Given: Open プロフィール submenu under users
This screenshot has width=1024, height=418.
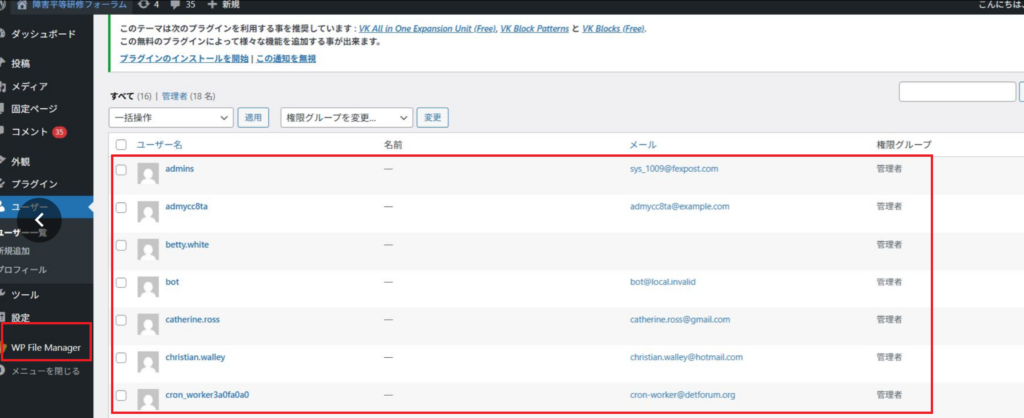Looking at the screenshot, I should click(x=24, y=270).
